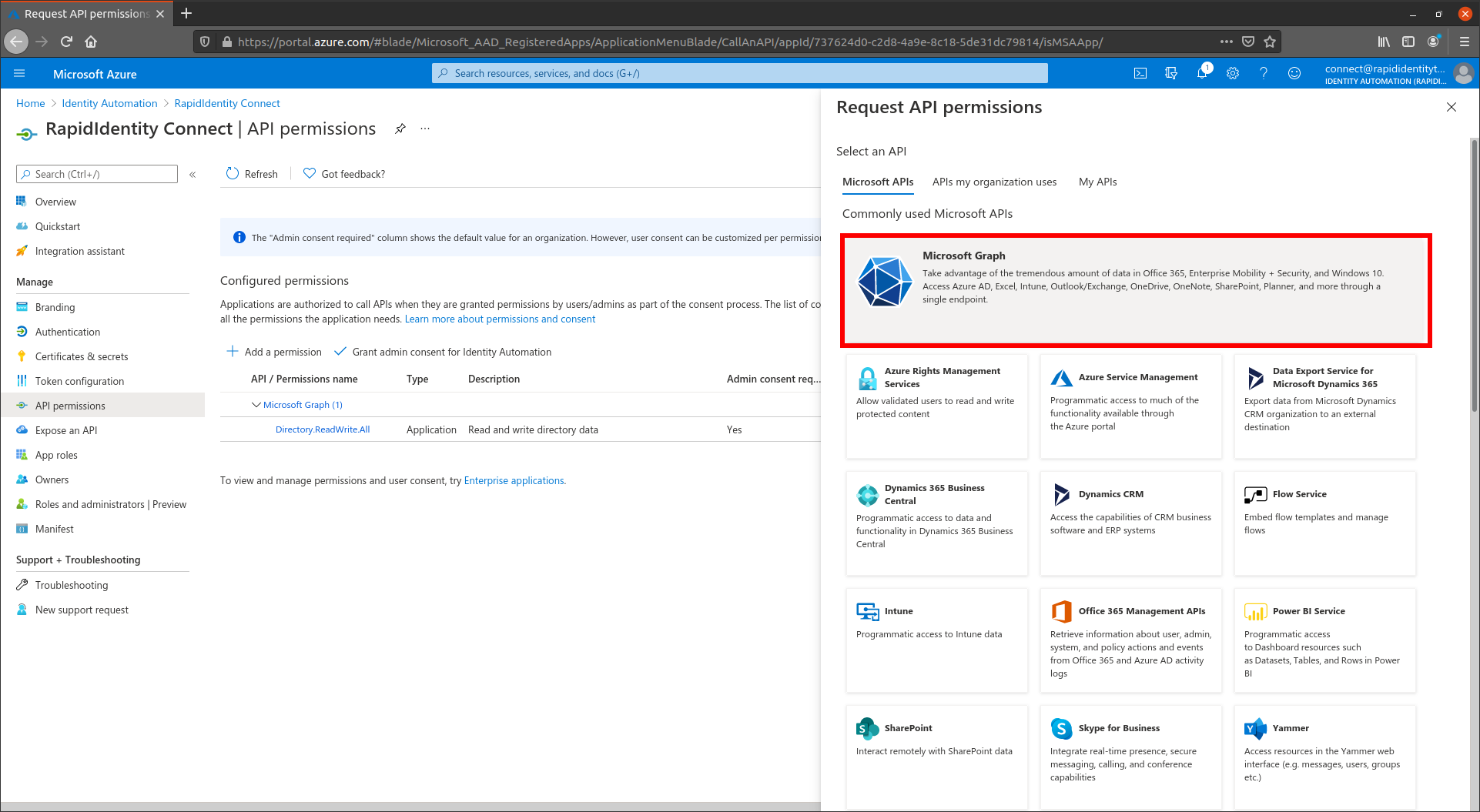The width and height of the screenshot is (1480, 812).
Task: Choose the Yammer API card
Action: [x=1324, y=757]
